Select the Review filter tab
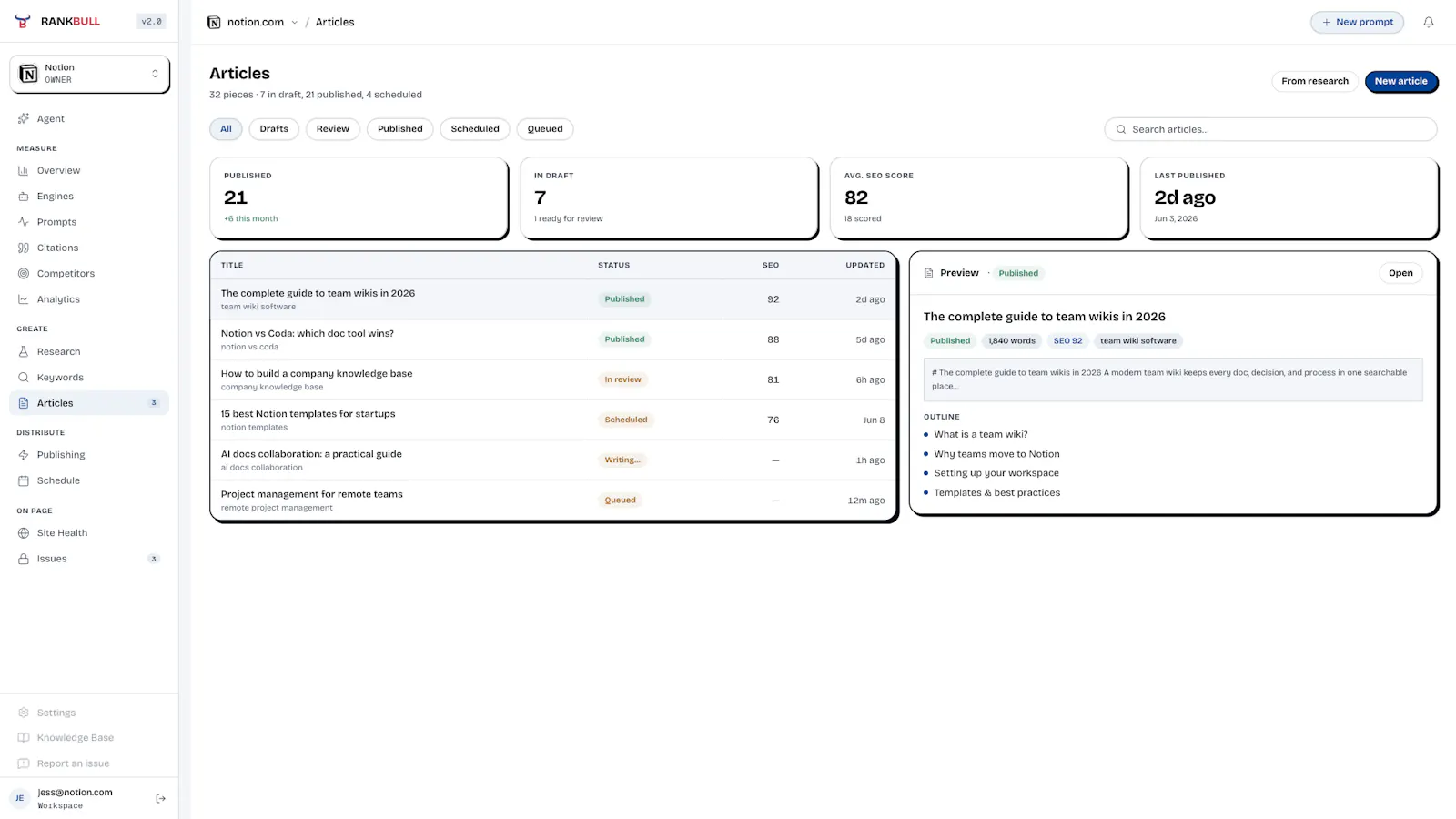This screenshot has height=819, width=1456. click(x=333, y=129)
